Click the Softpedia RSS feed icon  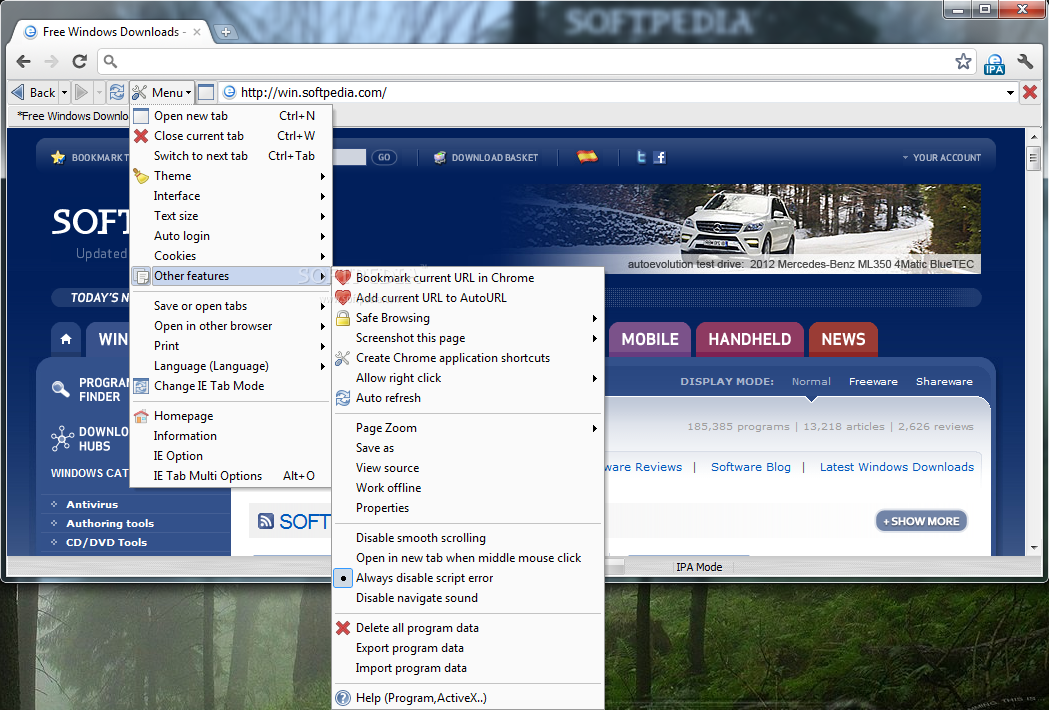266,521
